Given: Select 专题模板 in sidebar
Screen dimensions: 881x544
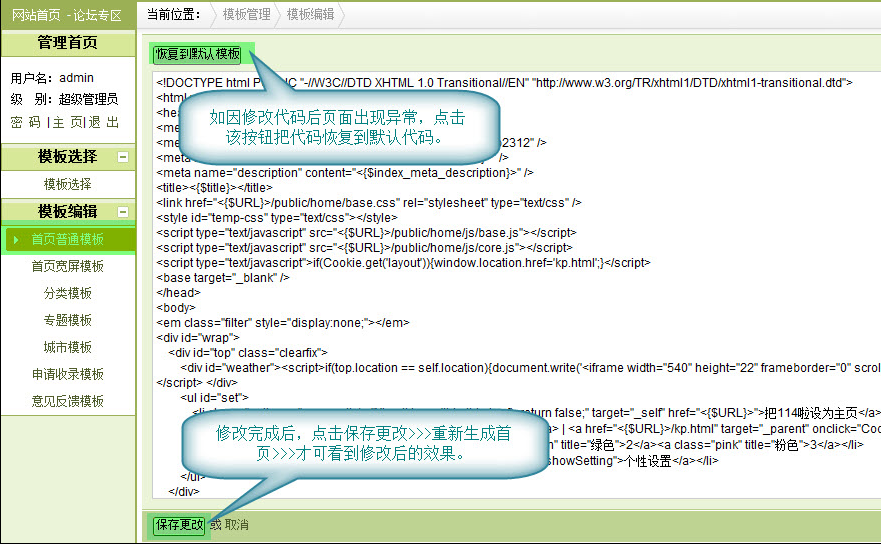Looking at the screenshot, I should click(x=67, y=320).
